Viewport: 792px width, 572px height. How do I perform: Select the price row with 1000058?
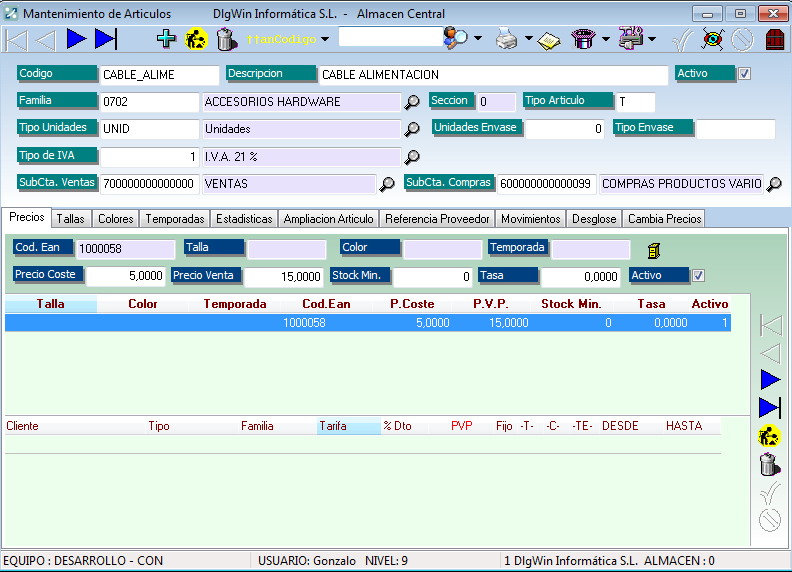368,323
